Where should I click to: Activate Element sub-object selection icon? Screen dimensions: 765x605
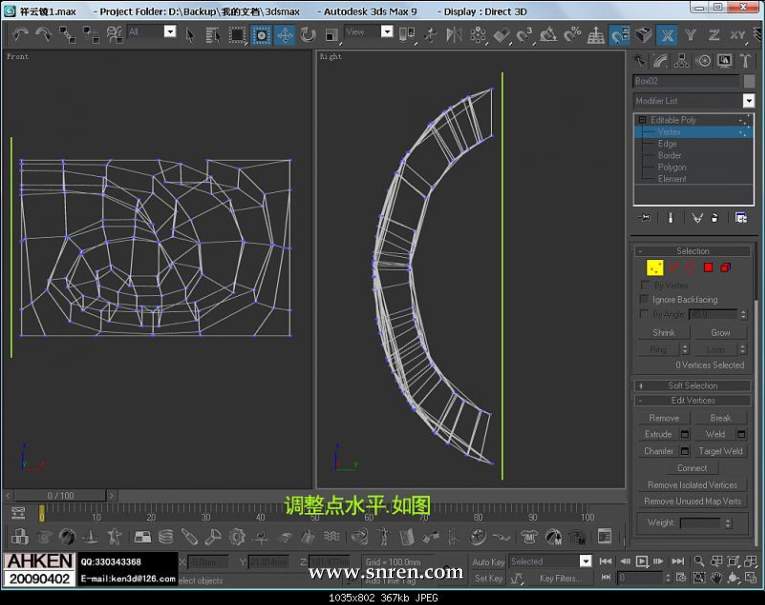(725, 267)
